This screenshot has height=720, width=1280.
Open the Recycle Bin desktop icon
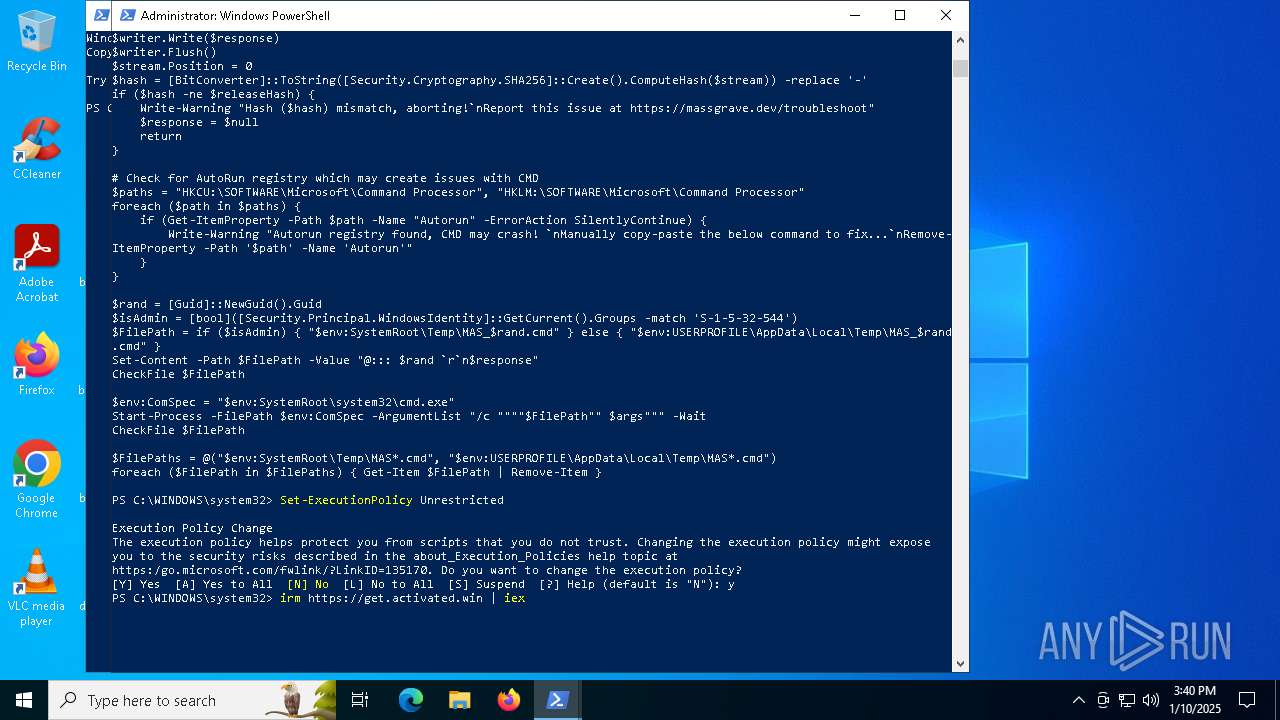(36, 41)
